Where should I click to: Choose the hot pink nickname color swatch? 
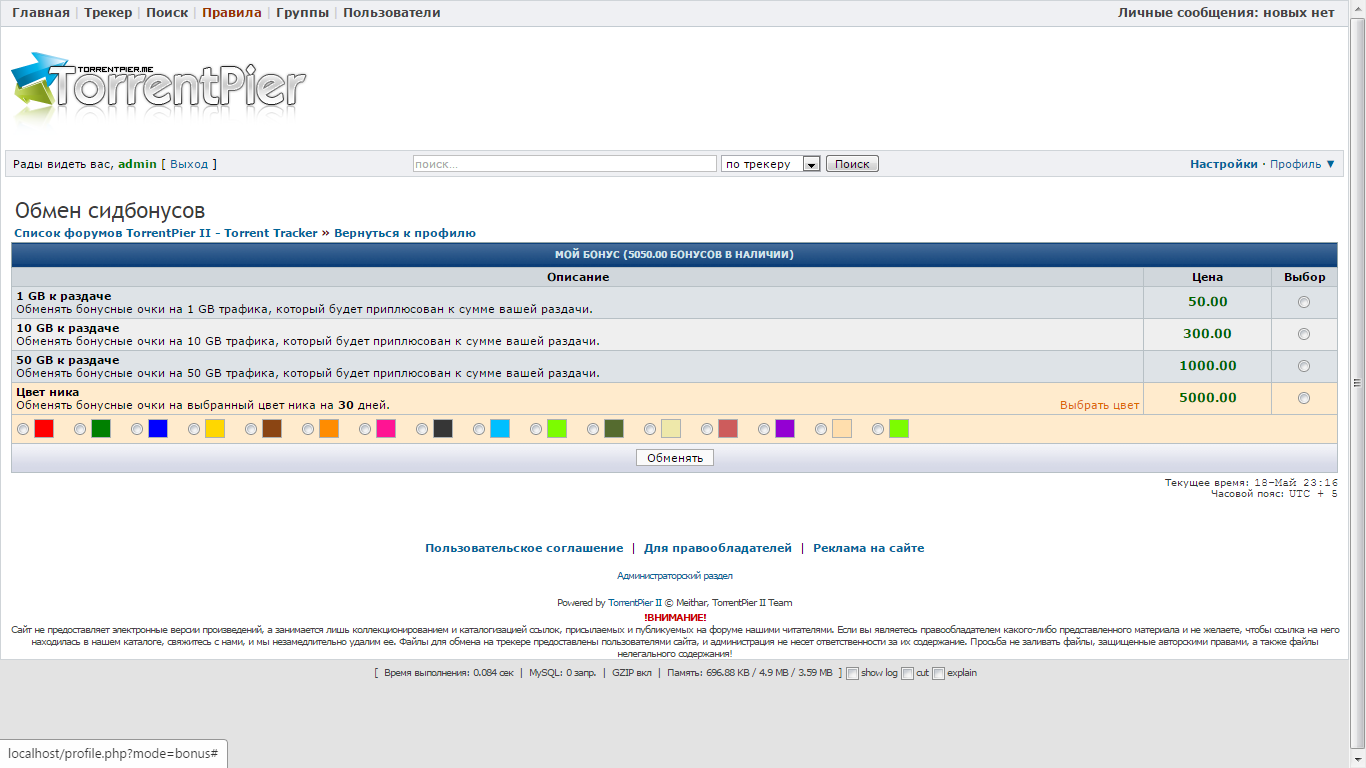coord(385,429)
